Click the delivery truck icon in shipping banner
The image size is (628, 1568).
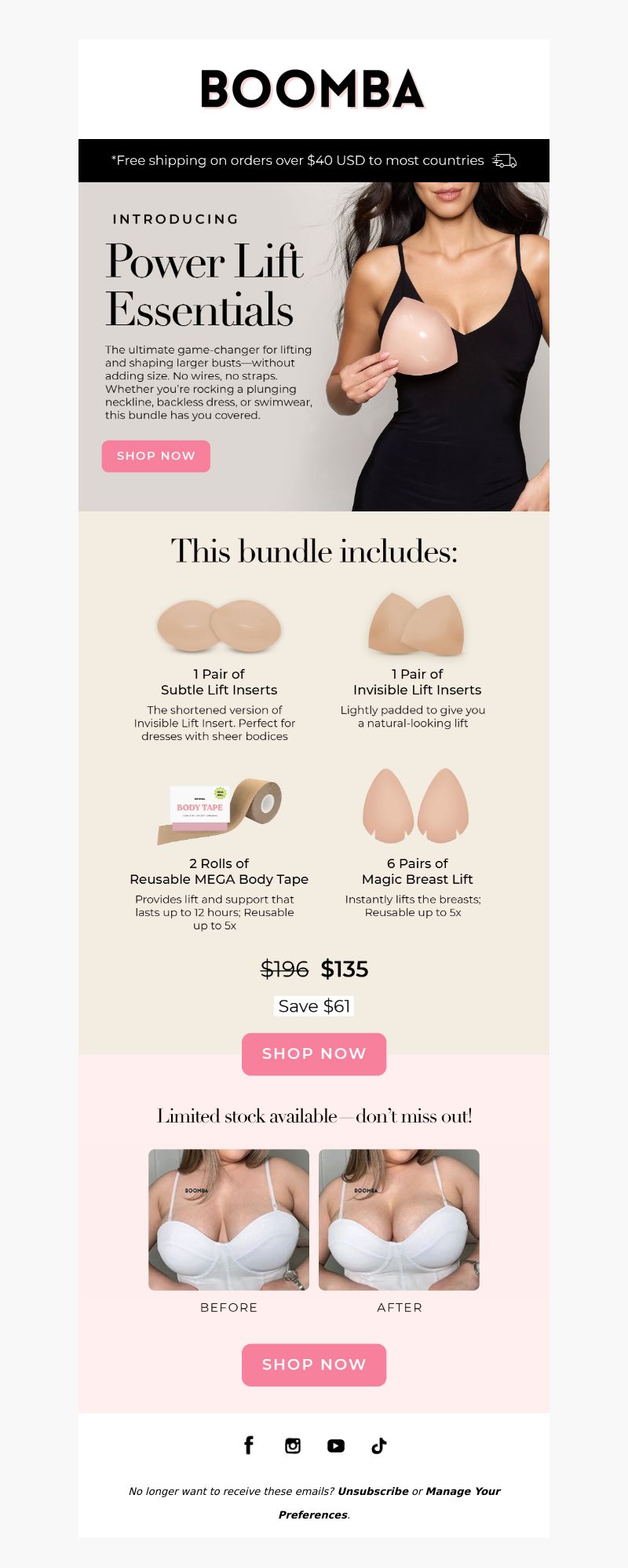click(504, 160)
